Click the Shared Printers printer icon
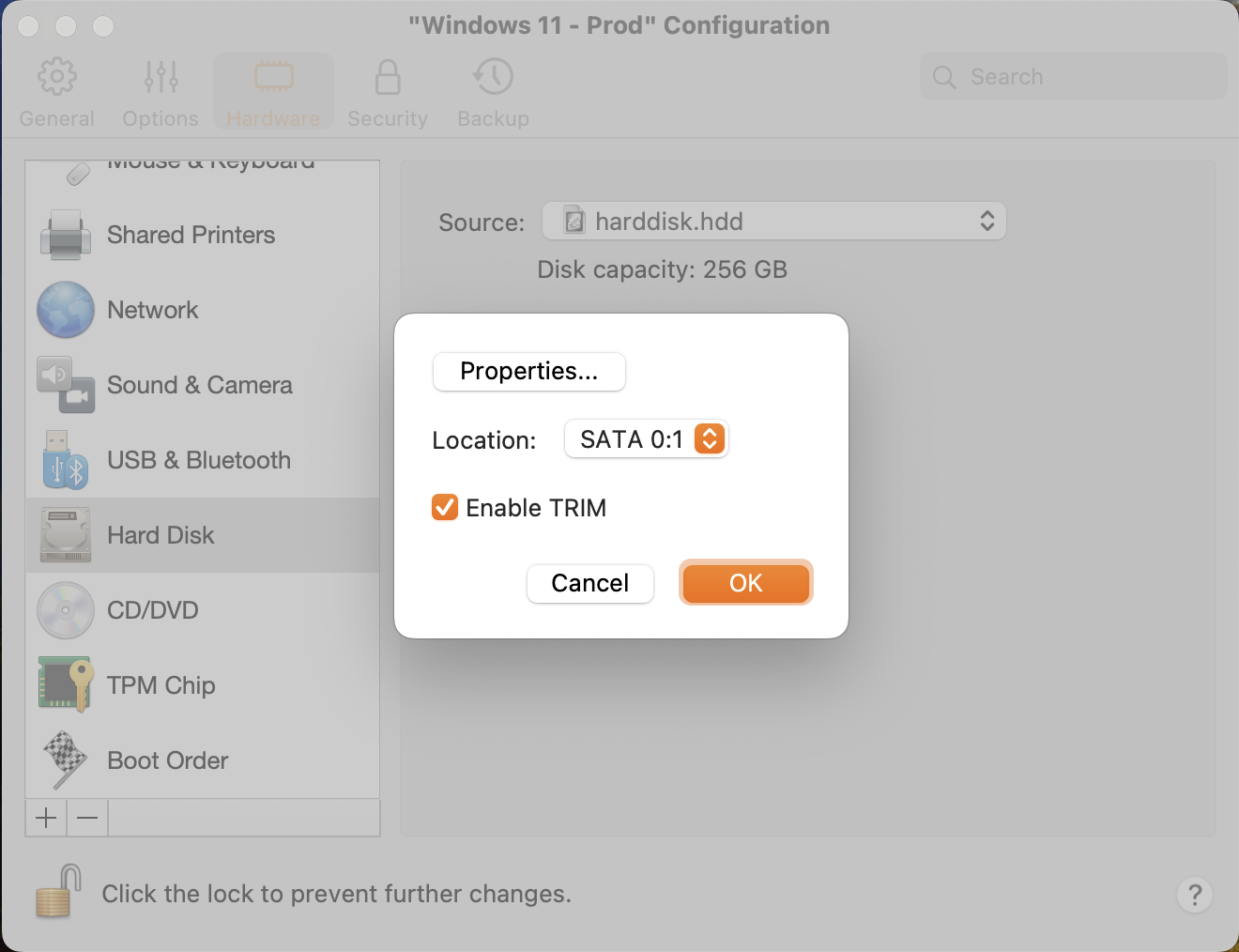Screen dimensions: 1239x952 (x=65, y=235)
